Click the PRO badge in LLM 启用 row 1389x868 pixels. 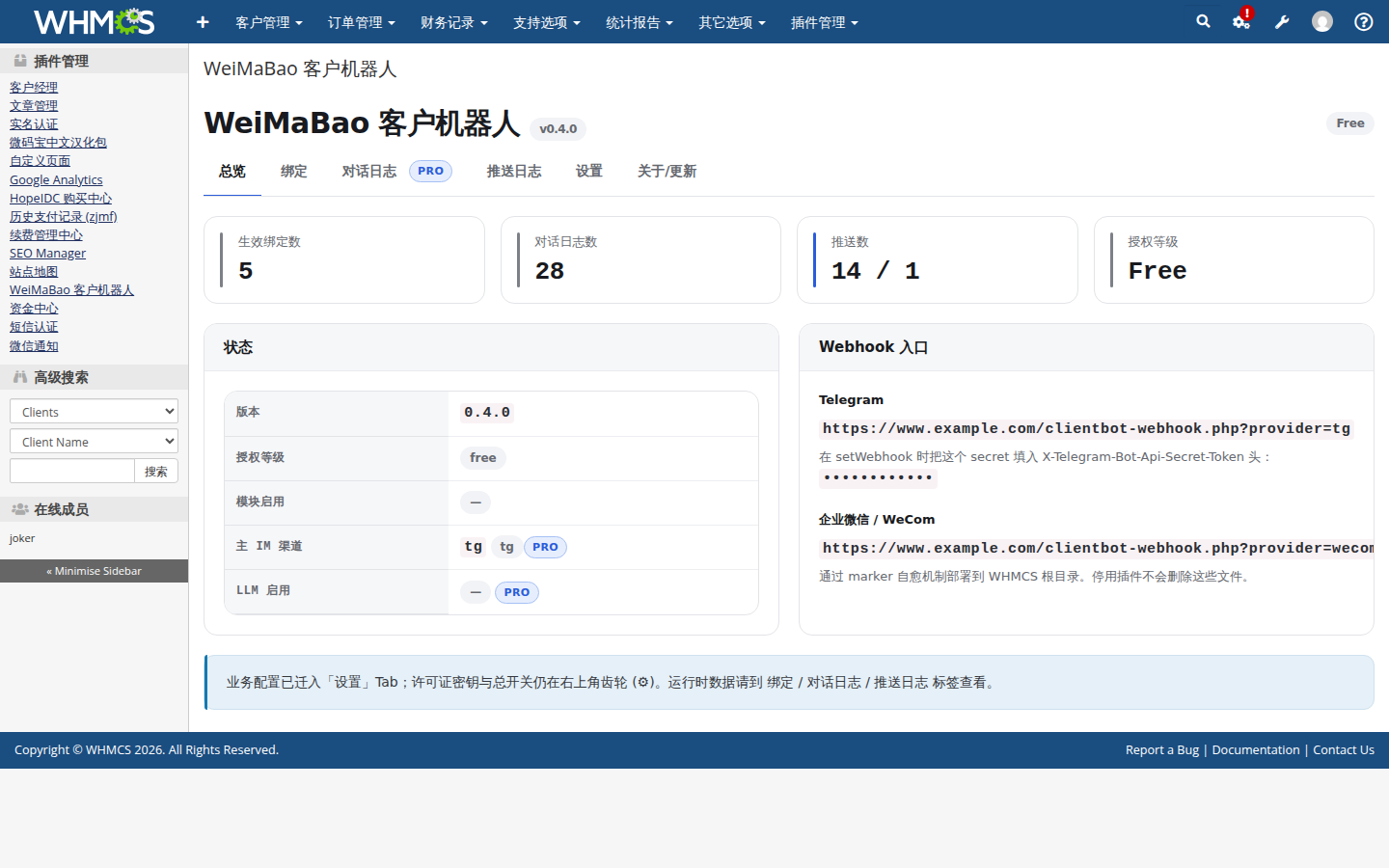pyautogui.click(x=517, y=592)
